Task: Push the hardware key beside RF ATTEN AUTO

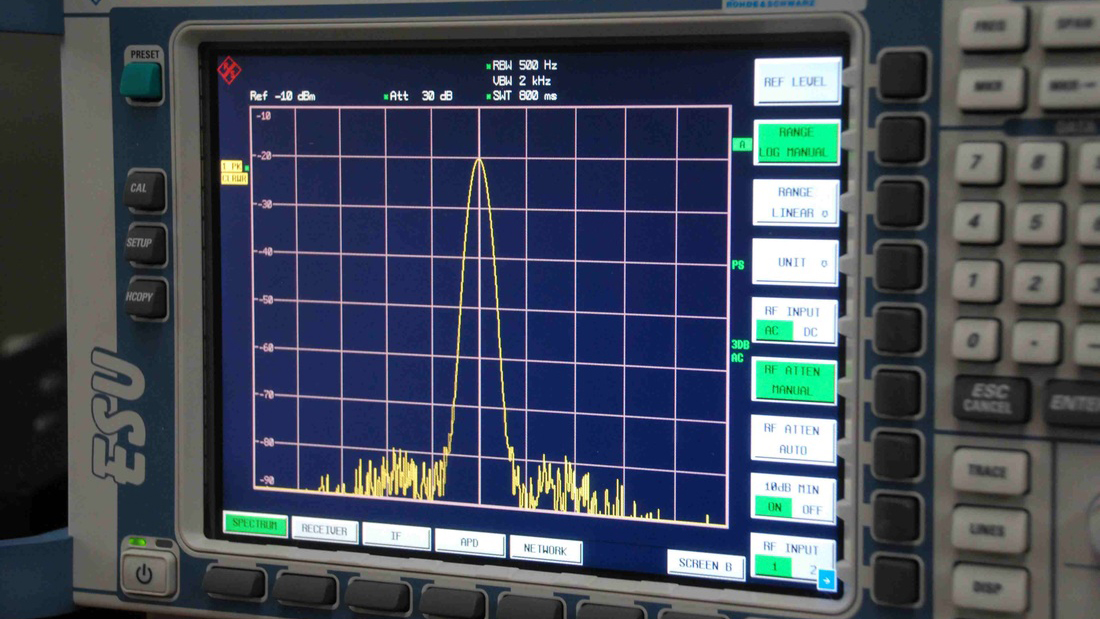Action: pos(898,456)
